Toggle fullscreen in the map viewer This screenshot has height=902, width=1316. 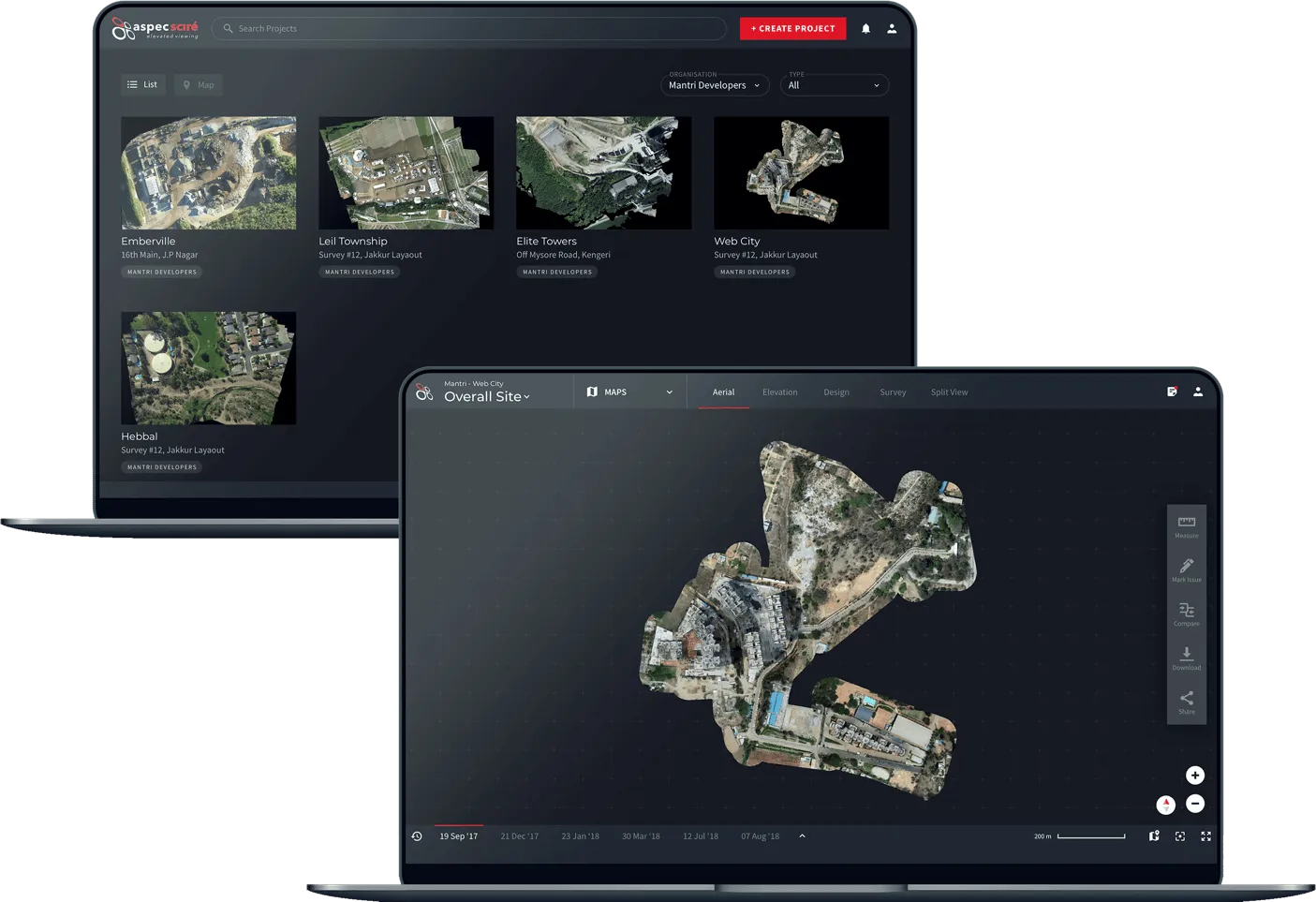point(1206,836)
